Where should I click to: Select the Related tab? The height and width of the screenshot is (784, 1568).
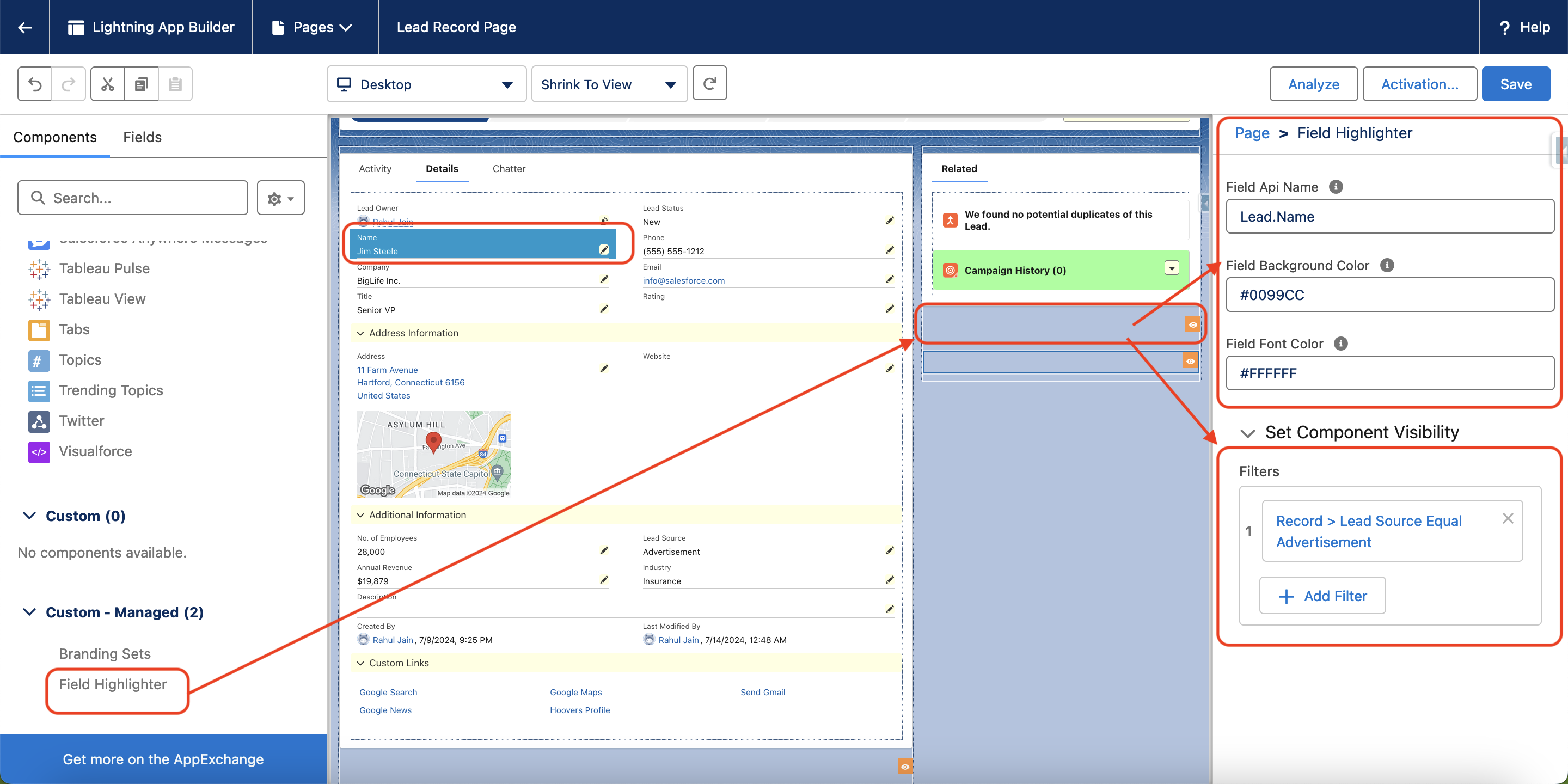(959, 169)
